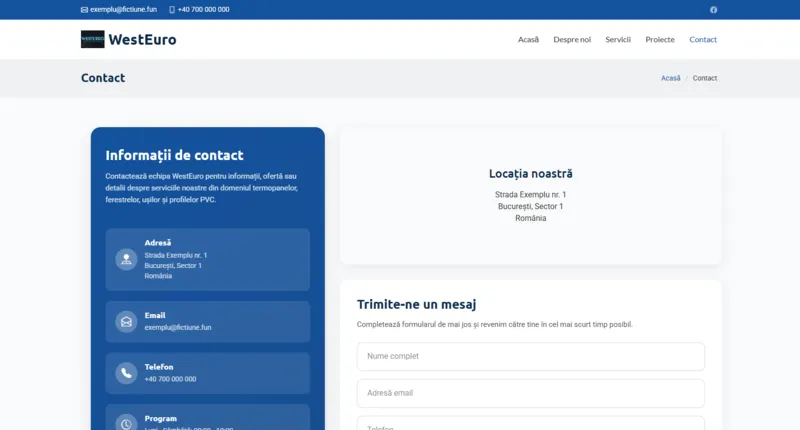
Task: Click the WestEuro logo image
Action: pos(92,39)
